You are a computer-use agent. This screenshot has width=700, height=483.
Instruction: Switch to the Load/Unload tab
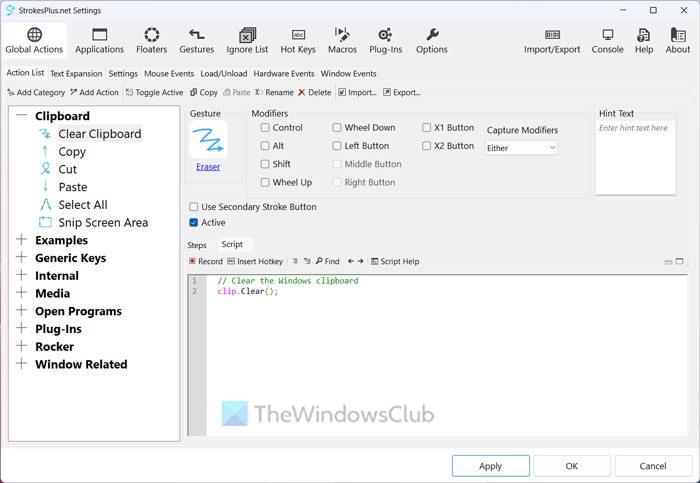224,74
